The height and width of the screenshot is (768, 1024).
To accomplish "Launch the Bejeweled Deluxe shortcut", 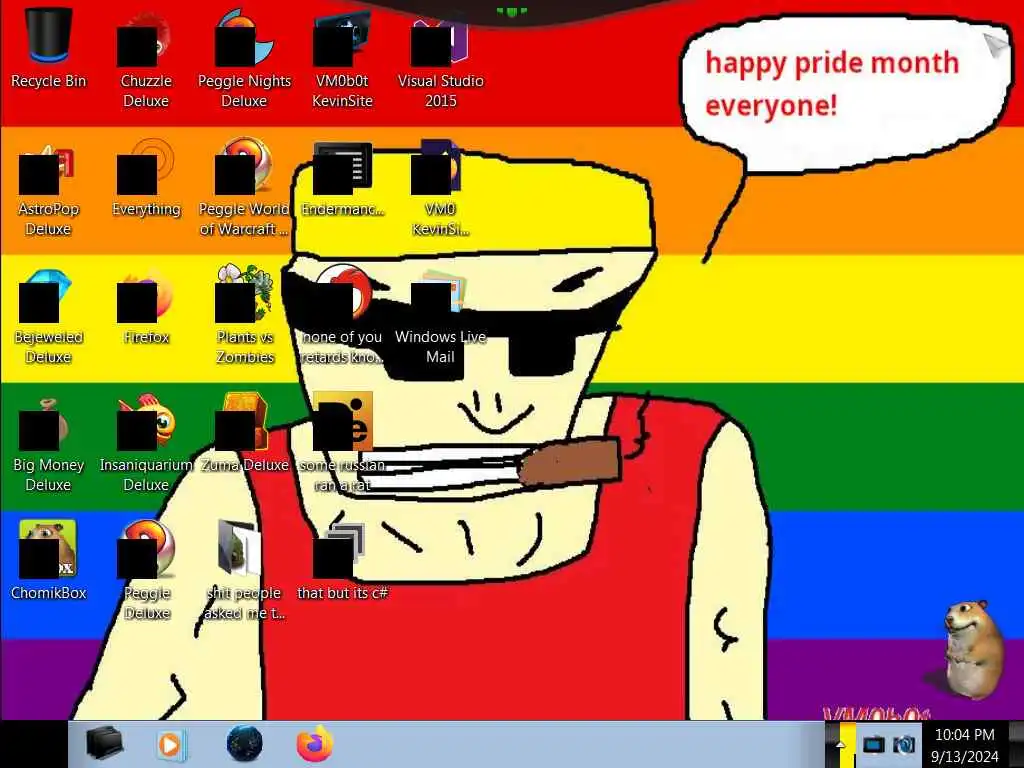I will [48, 316].
